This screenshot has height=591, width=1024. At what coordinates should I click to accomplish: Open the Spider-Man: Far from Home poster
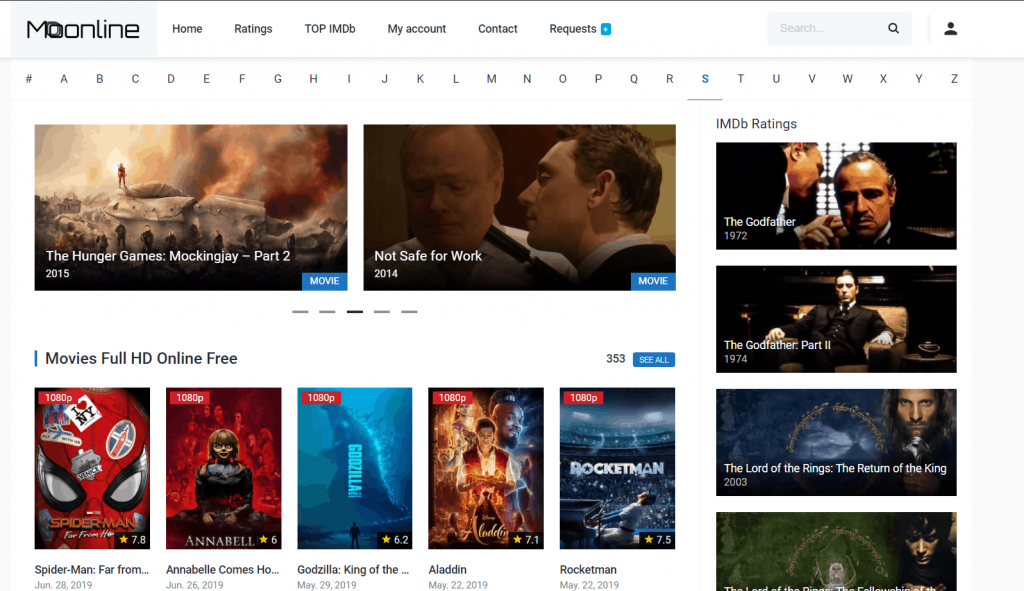(92, 468)
